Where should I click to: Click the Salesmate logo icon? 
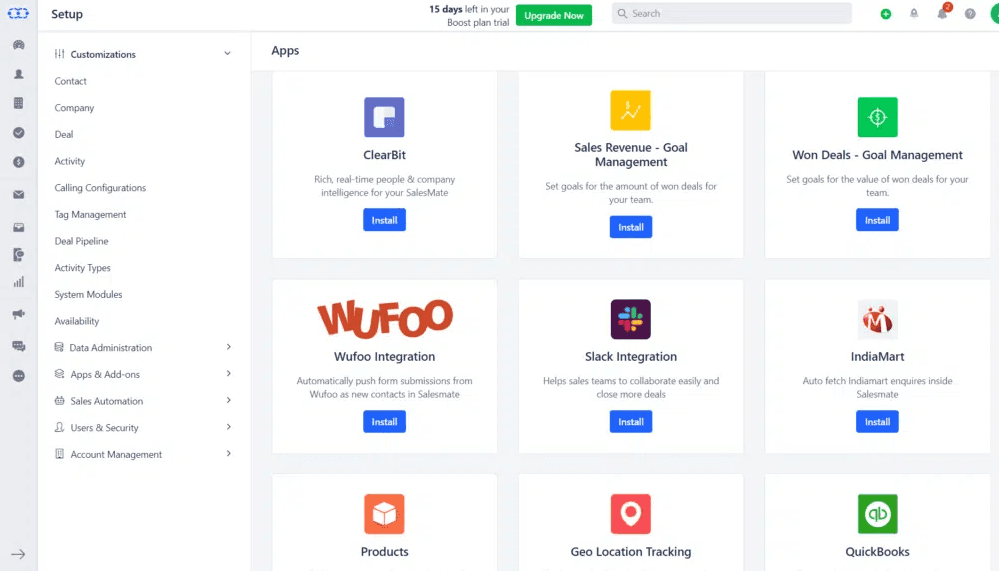(18, 13)
